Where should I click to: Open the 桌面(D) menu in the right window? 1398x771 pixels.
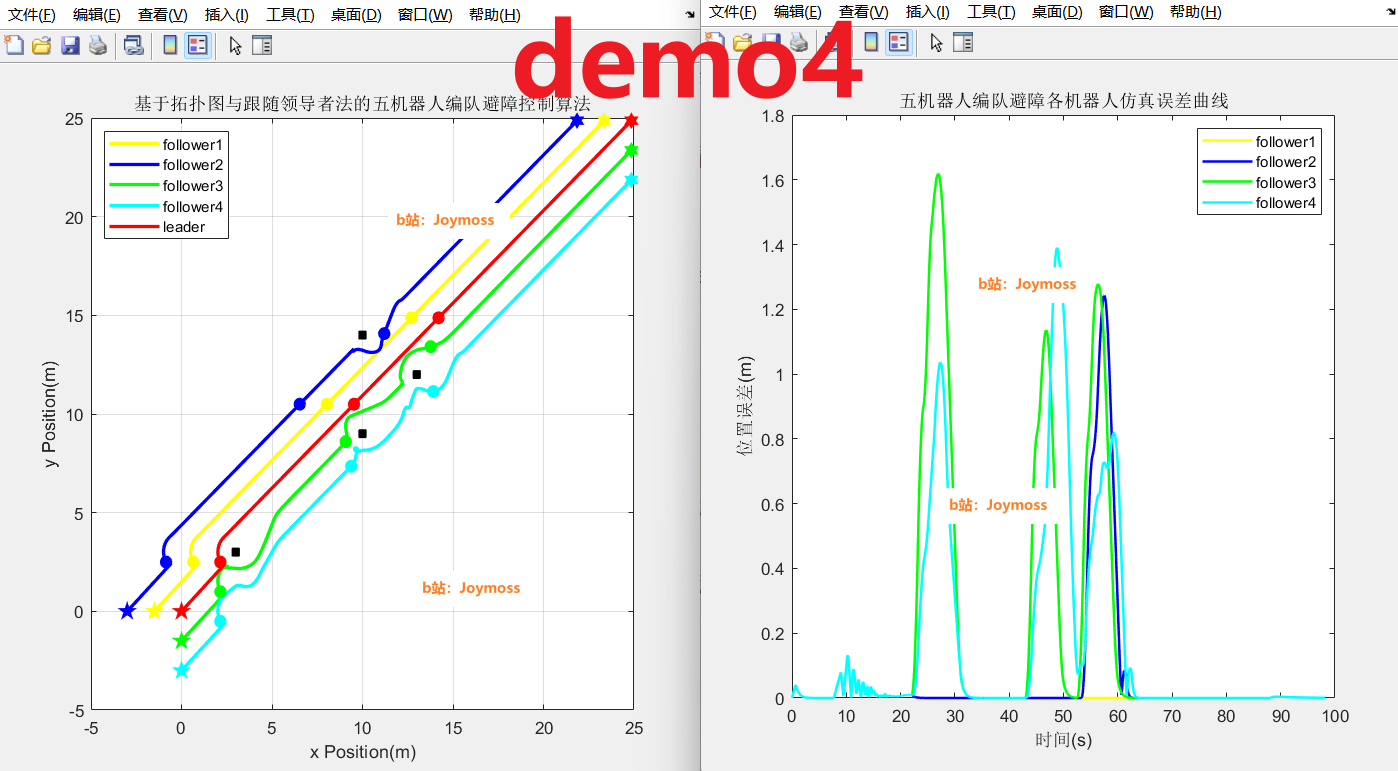click(1057, 12)
